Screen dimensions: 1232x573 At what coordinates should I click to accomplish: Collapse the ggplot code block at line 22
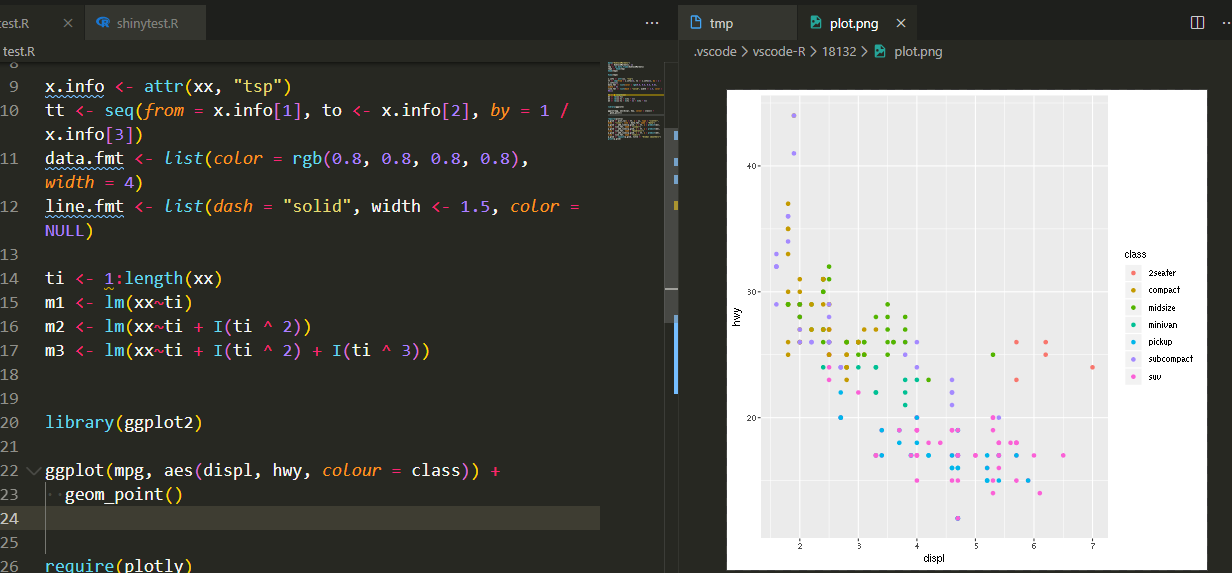[35, 470]
